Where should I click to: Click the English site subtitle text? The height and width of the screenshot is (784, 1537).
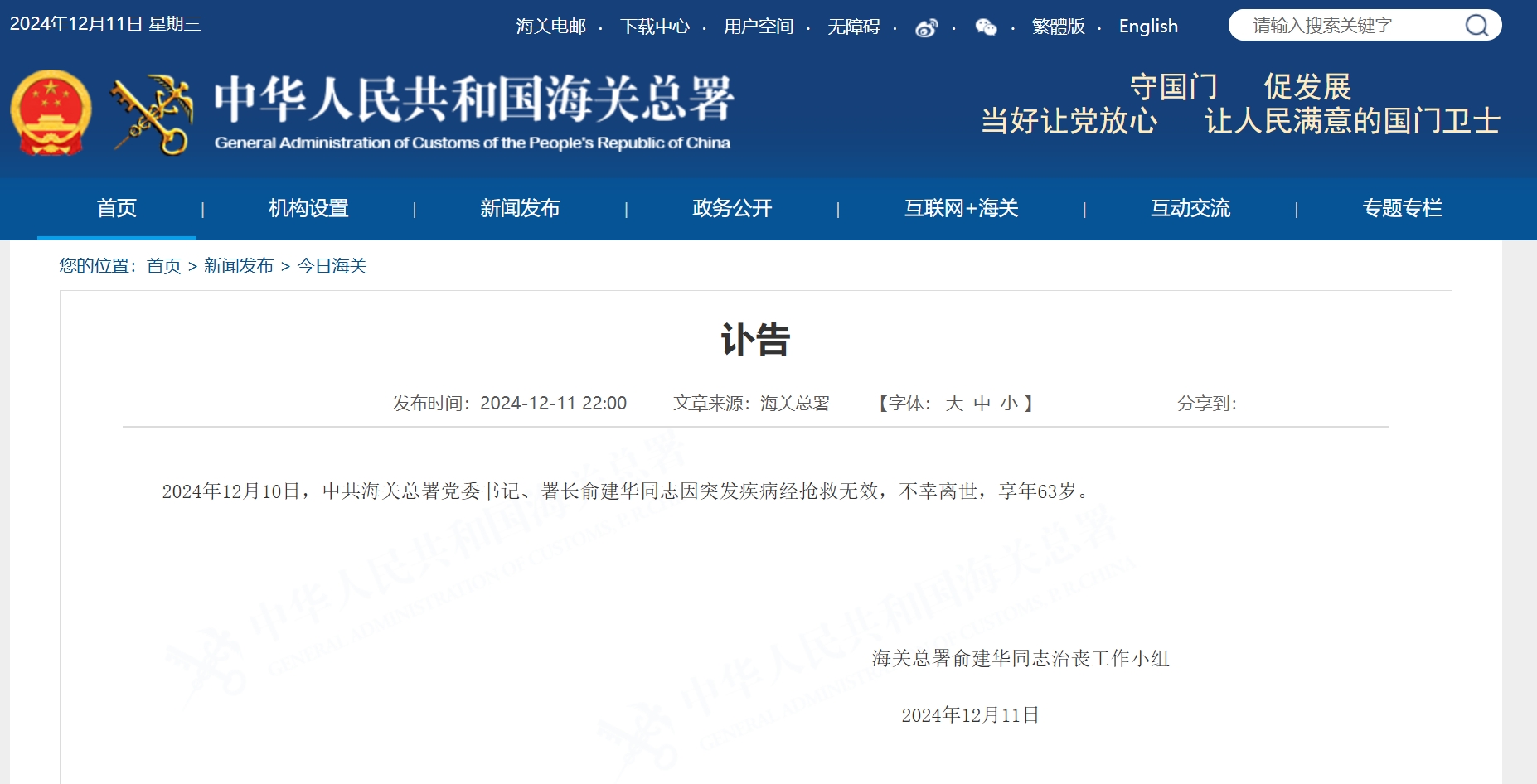[x=473, y=143]
